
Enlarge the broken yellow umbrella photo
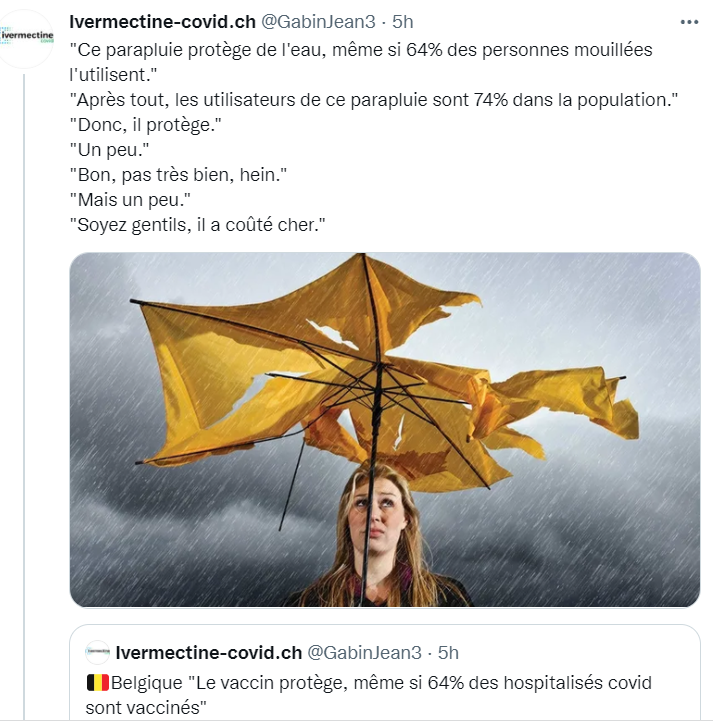[385, 429]
